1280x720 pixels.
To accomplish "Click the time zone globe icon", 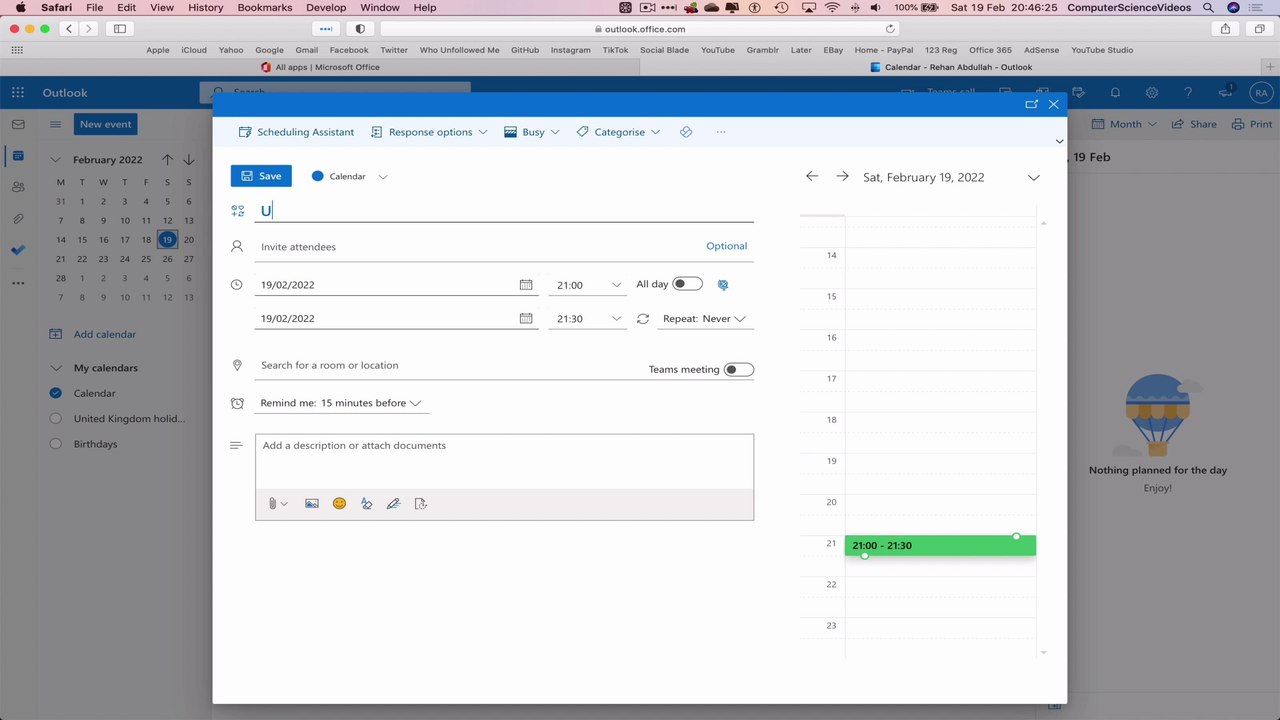I will pos(723,285).
